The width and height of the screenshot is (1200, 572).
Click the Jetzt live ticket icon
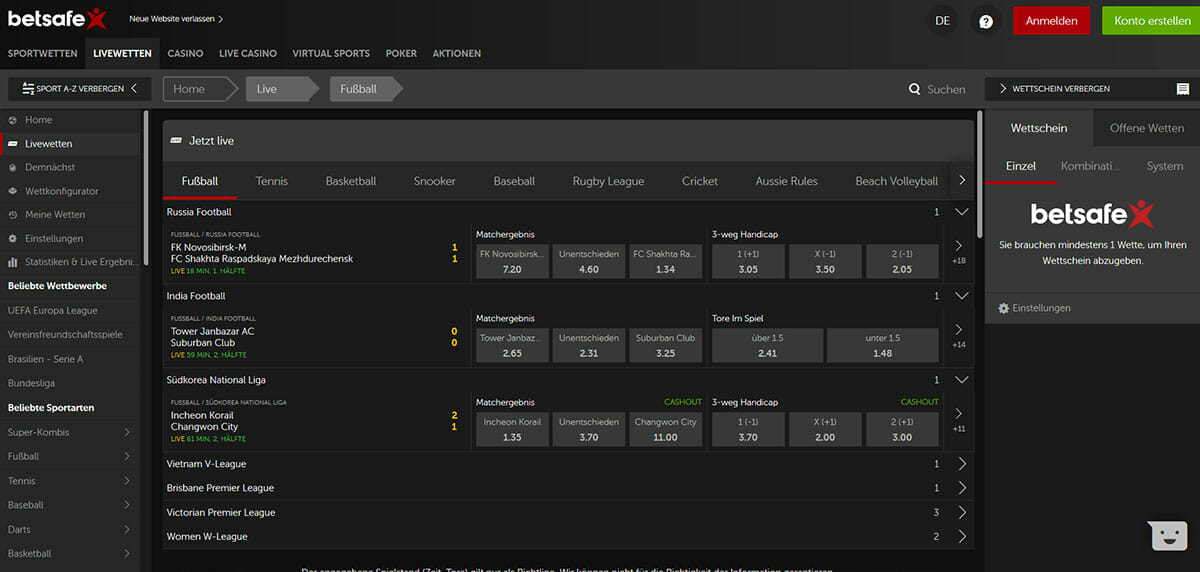[x=177, y=141]
